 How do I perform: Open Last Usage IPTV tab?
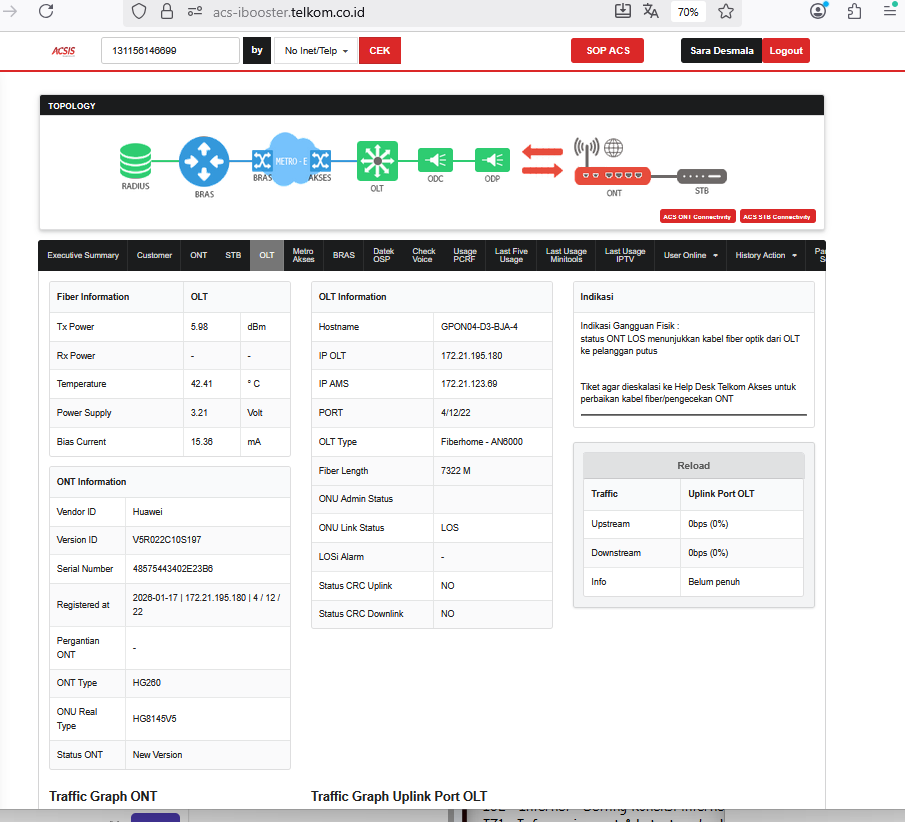click(x=625, y=255)
